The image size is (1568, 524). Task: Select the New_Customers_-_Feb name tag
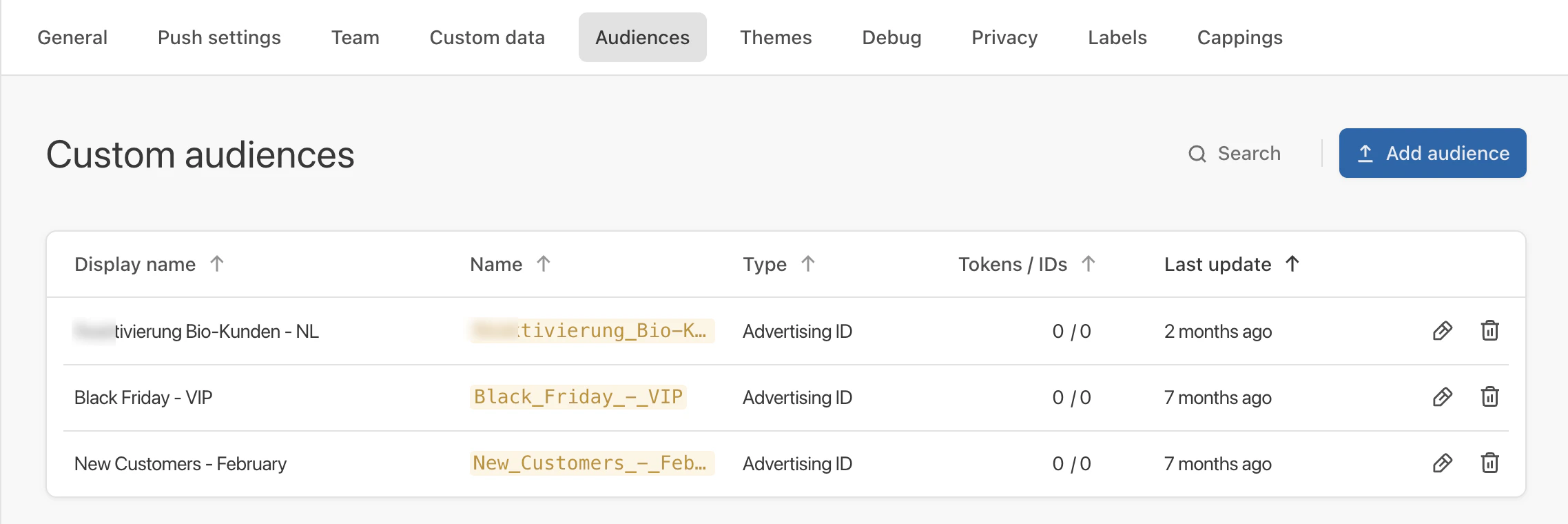592,463
